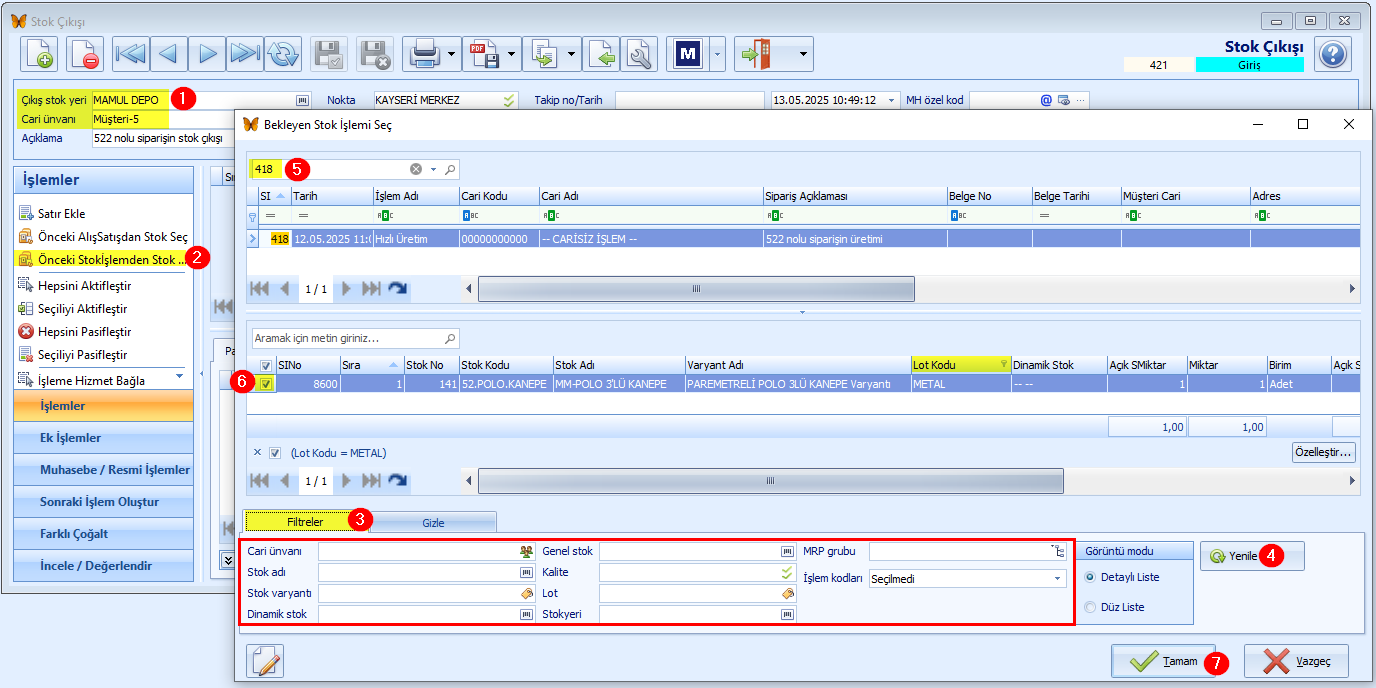The image size is (1376, 688).
Task: Open MRP grubu tree lookup icon
Action: tap(1059, 551)
